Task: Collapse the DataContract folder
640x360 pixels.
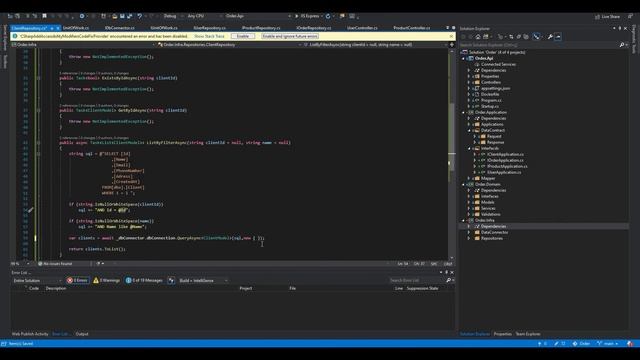Action: coord(469,130)
